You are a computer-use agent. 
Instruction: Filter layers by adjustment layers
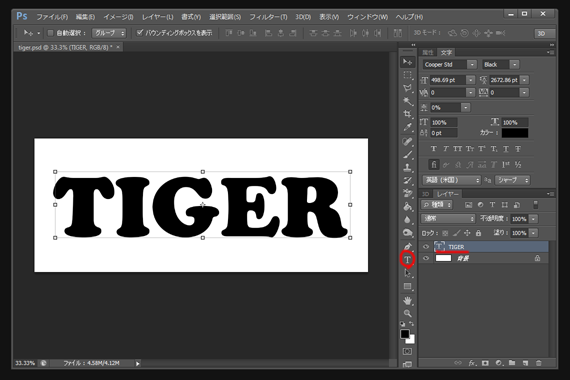point(481,205)
